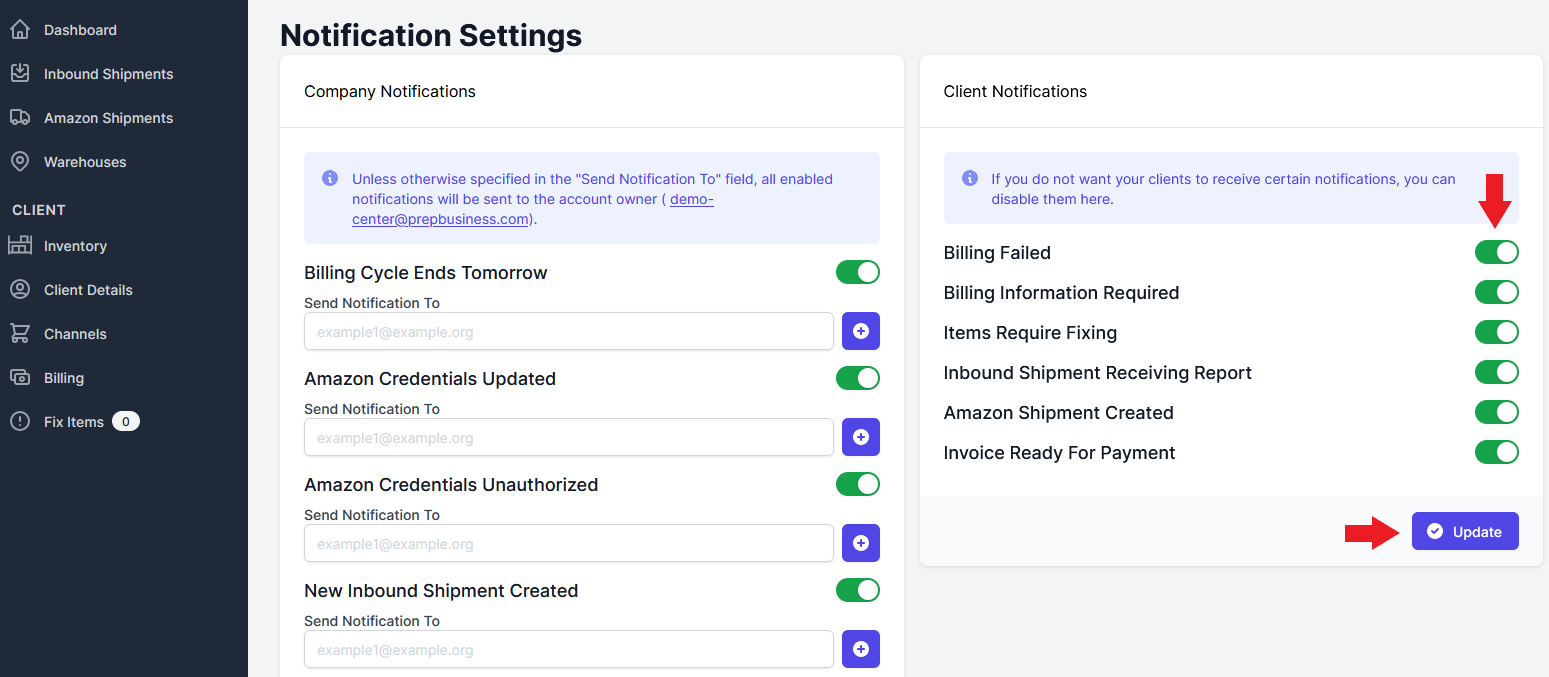Open Inbound Shipments via its sidebar icon

click(20, 74)
